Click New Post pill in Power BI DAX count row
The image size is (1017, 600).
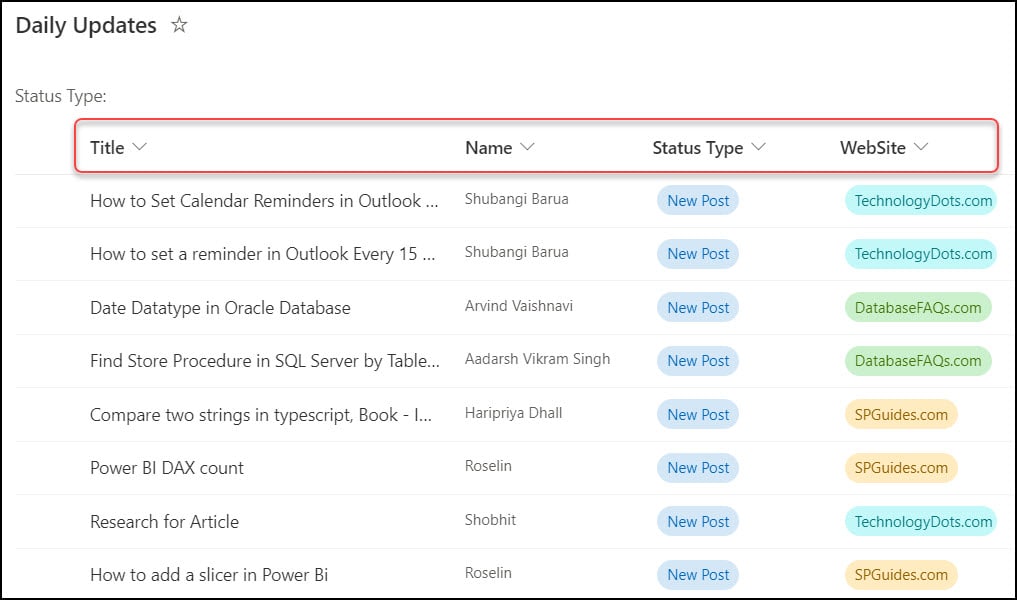(698, 468)
